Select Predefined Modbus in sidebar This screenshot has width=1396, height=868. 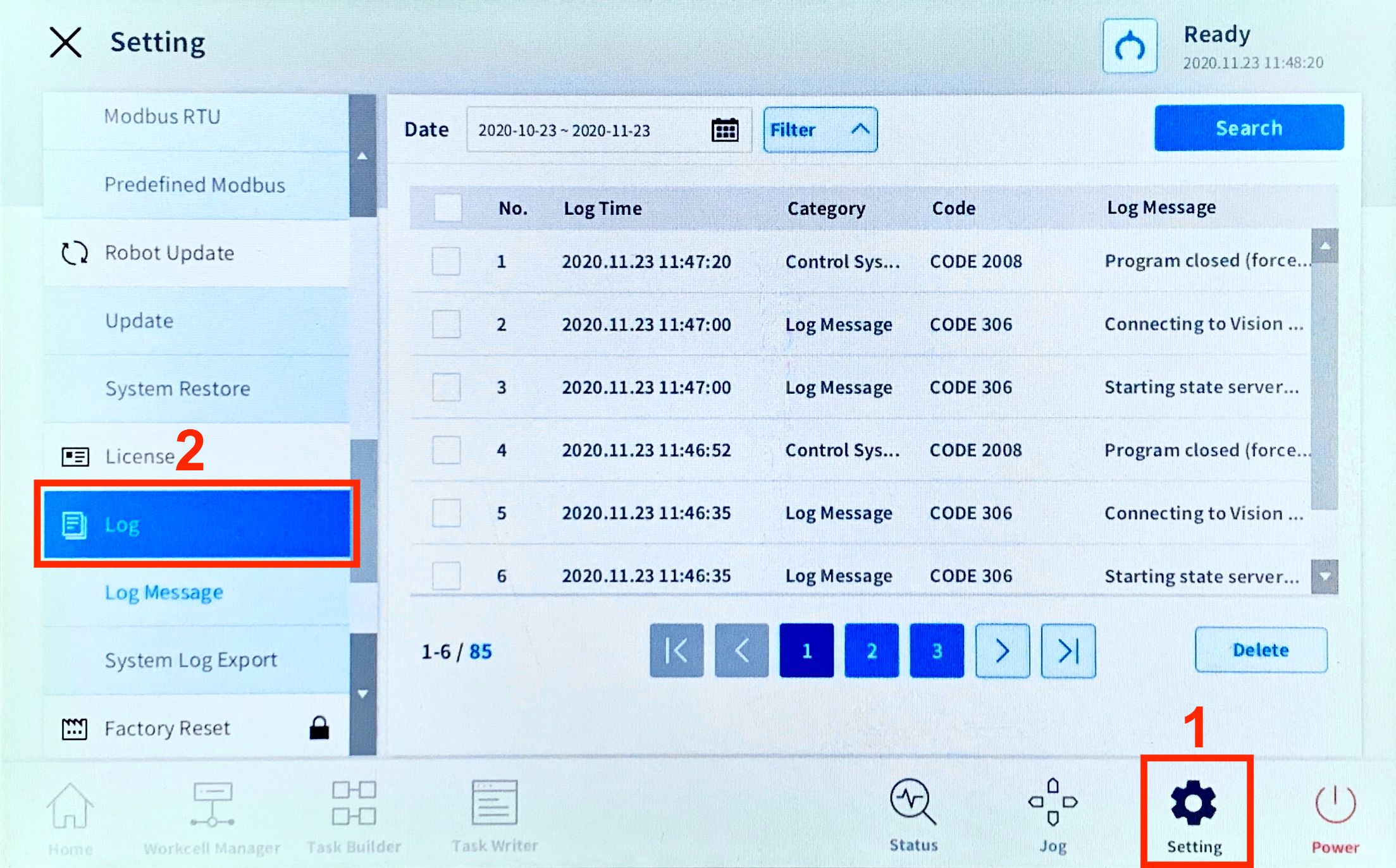click(x=196, y=185)
